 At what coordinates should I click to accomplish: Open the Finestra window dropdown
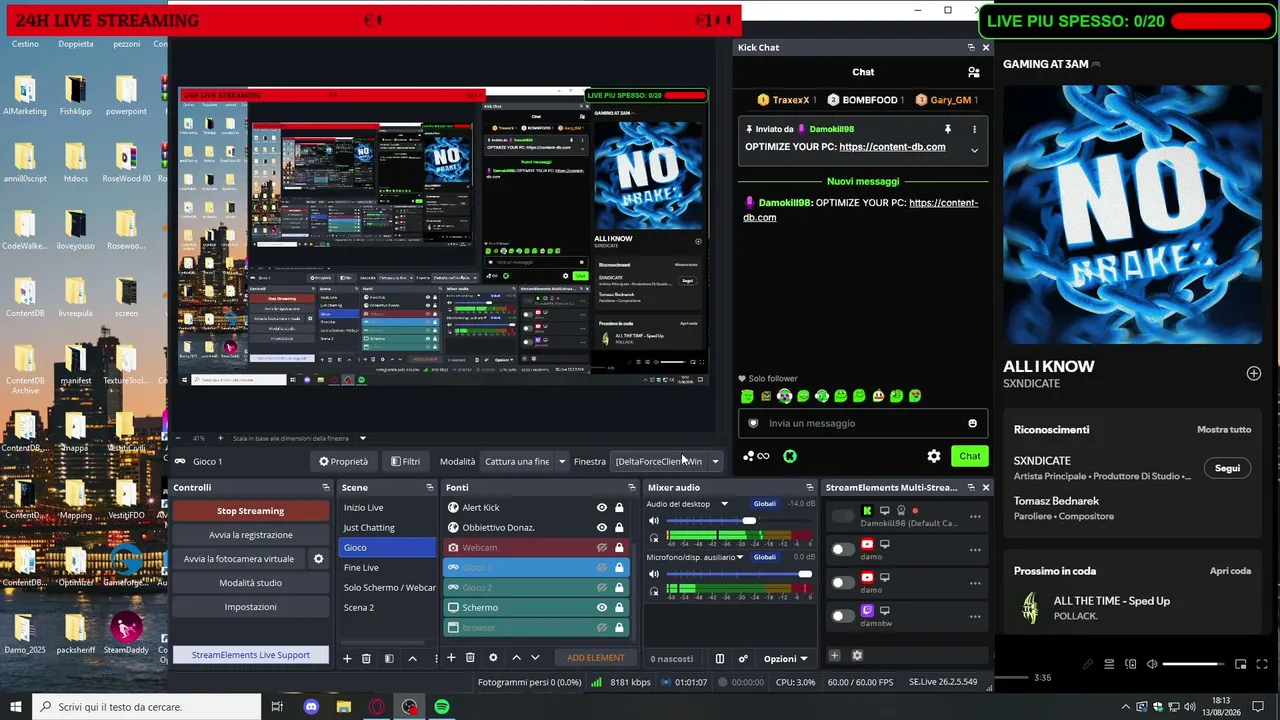point(667,461)
